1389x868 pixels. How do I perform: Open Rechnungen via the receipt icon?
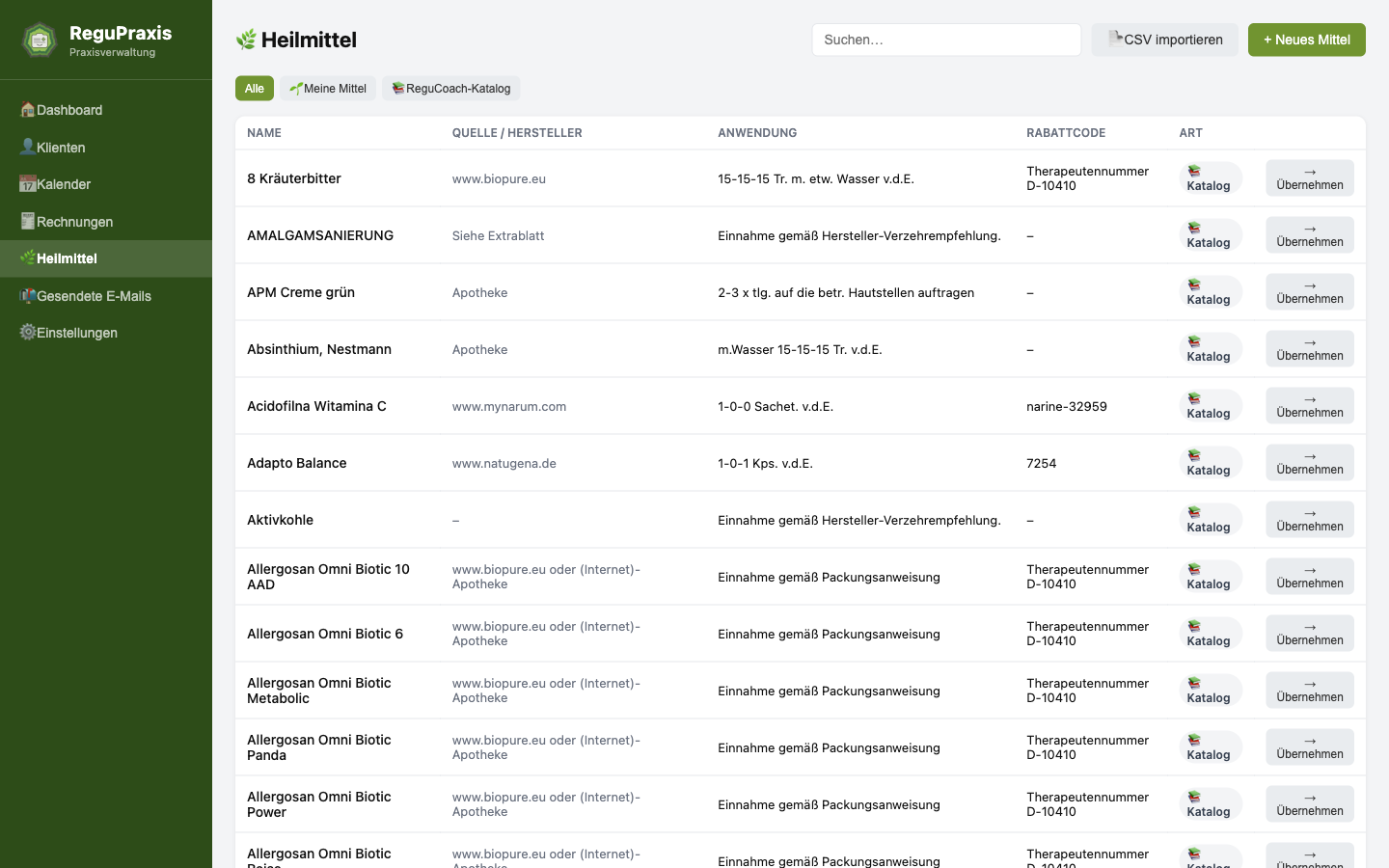(x=28, y=221)
